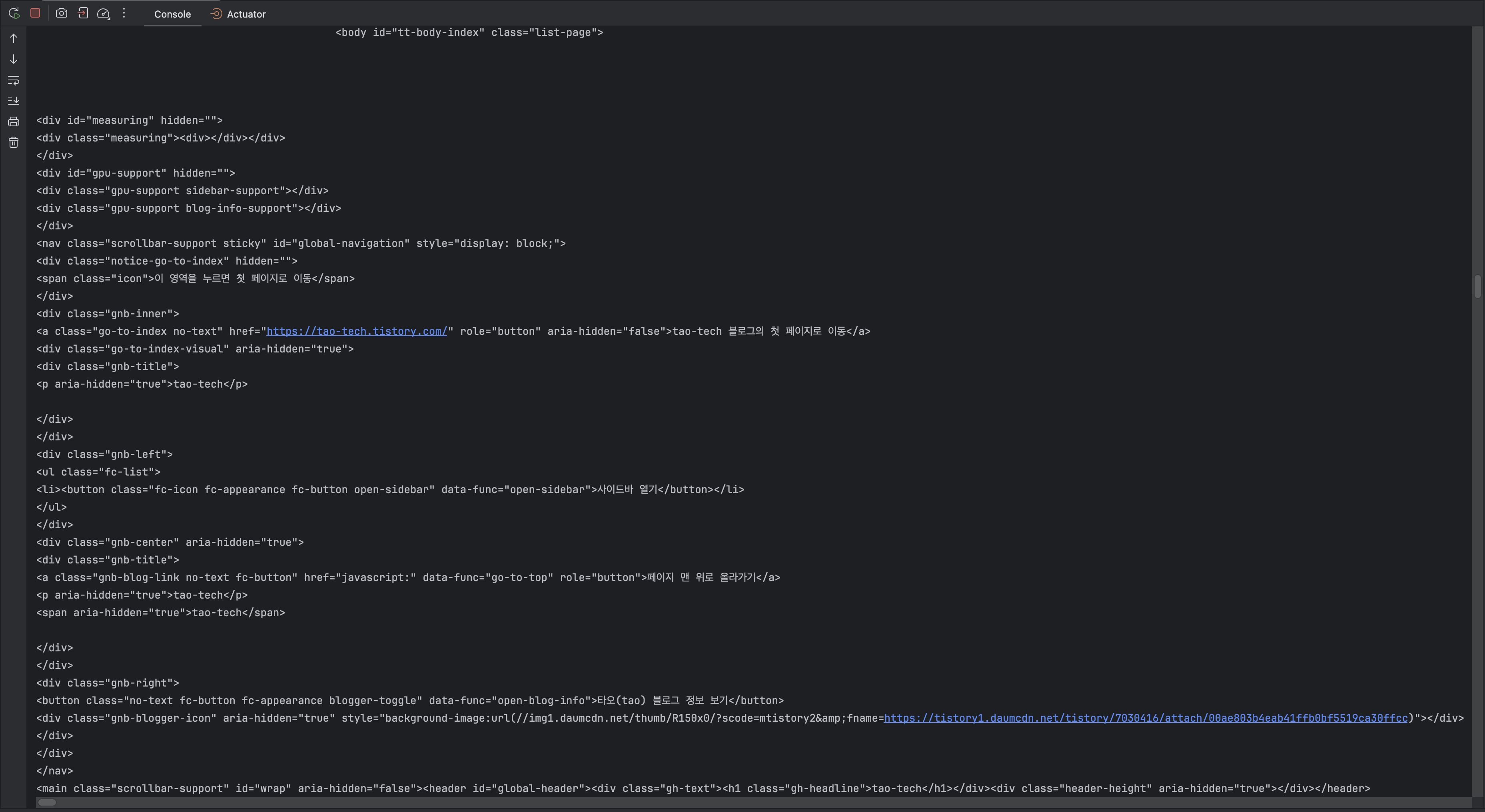This screenshot has height=812, width=1485.
Task: Open the Actuator tab
Action: click(246, 14)
